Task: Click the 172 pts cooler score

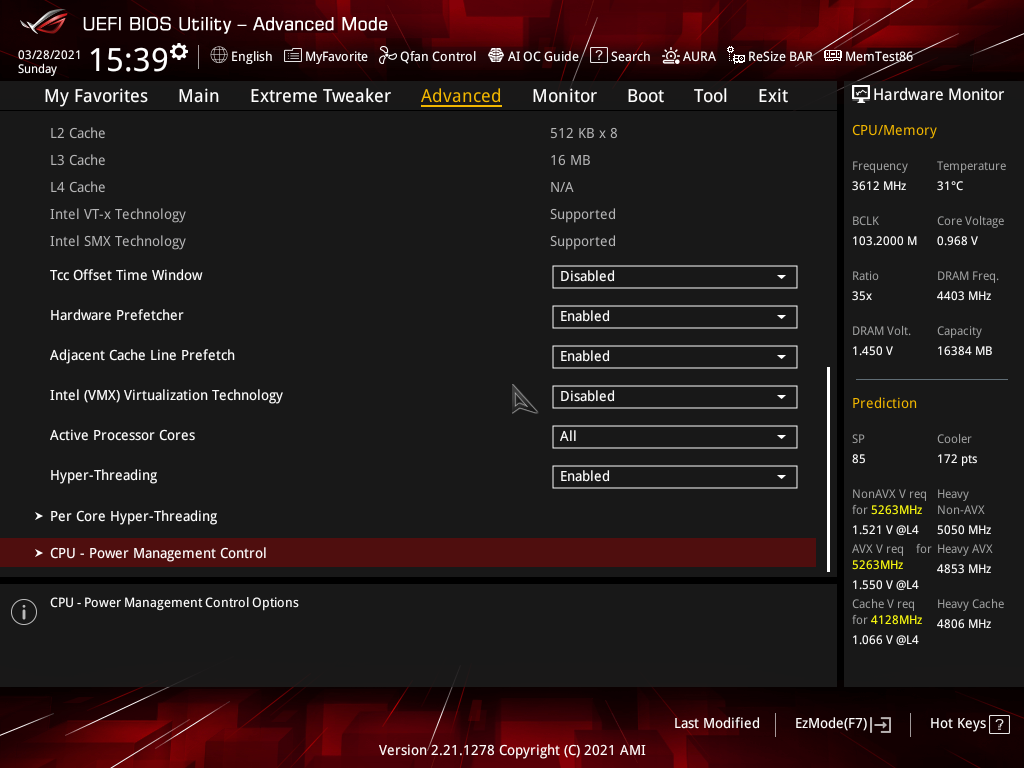Action: (957, 458)
